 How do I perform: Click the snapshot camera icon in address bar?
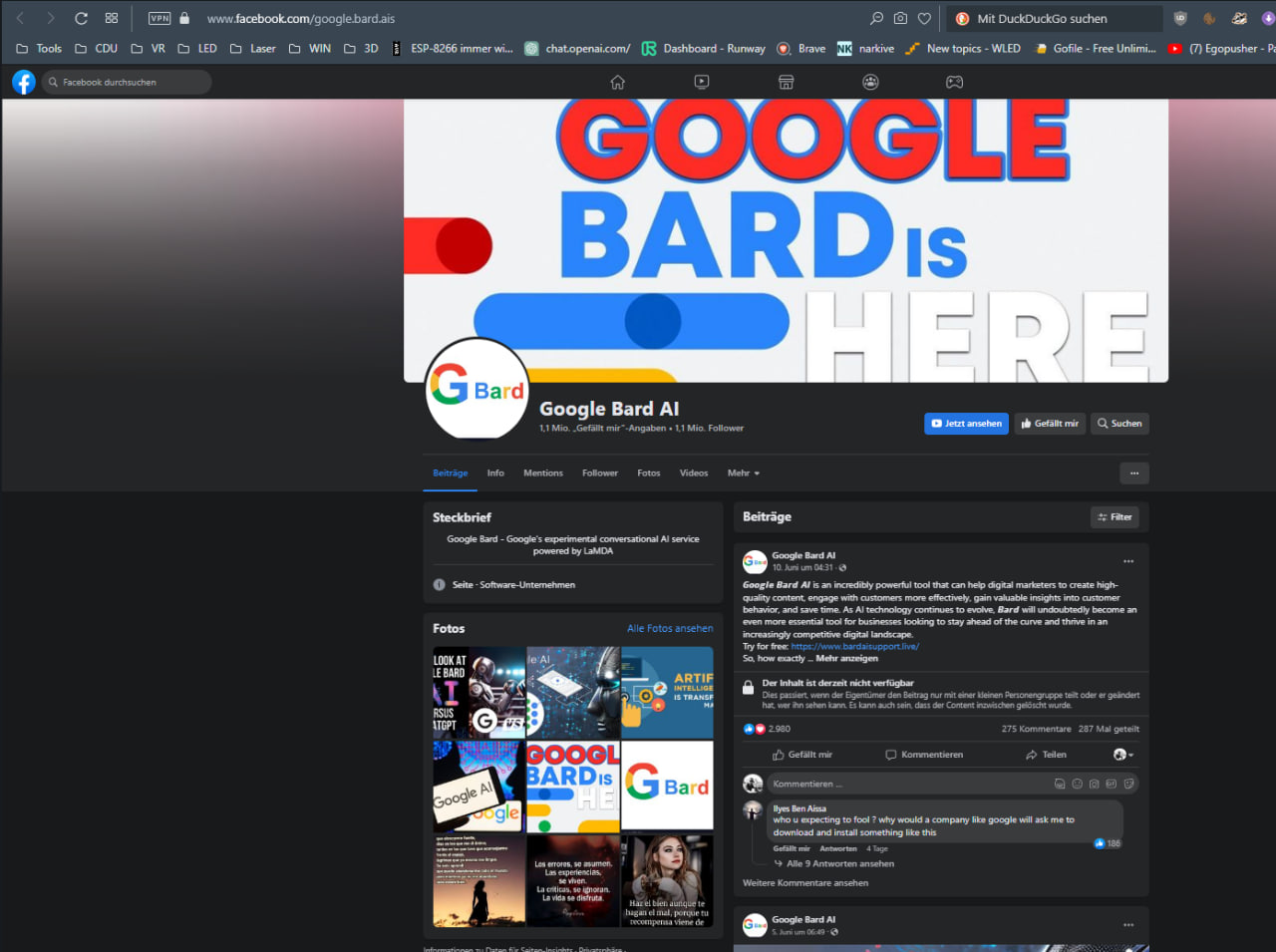tap(900, 18)
